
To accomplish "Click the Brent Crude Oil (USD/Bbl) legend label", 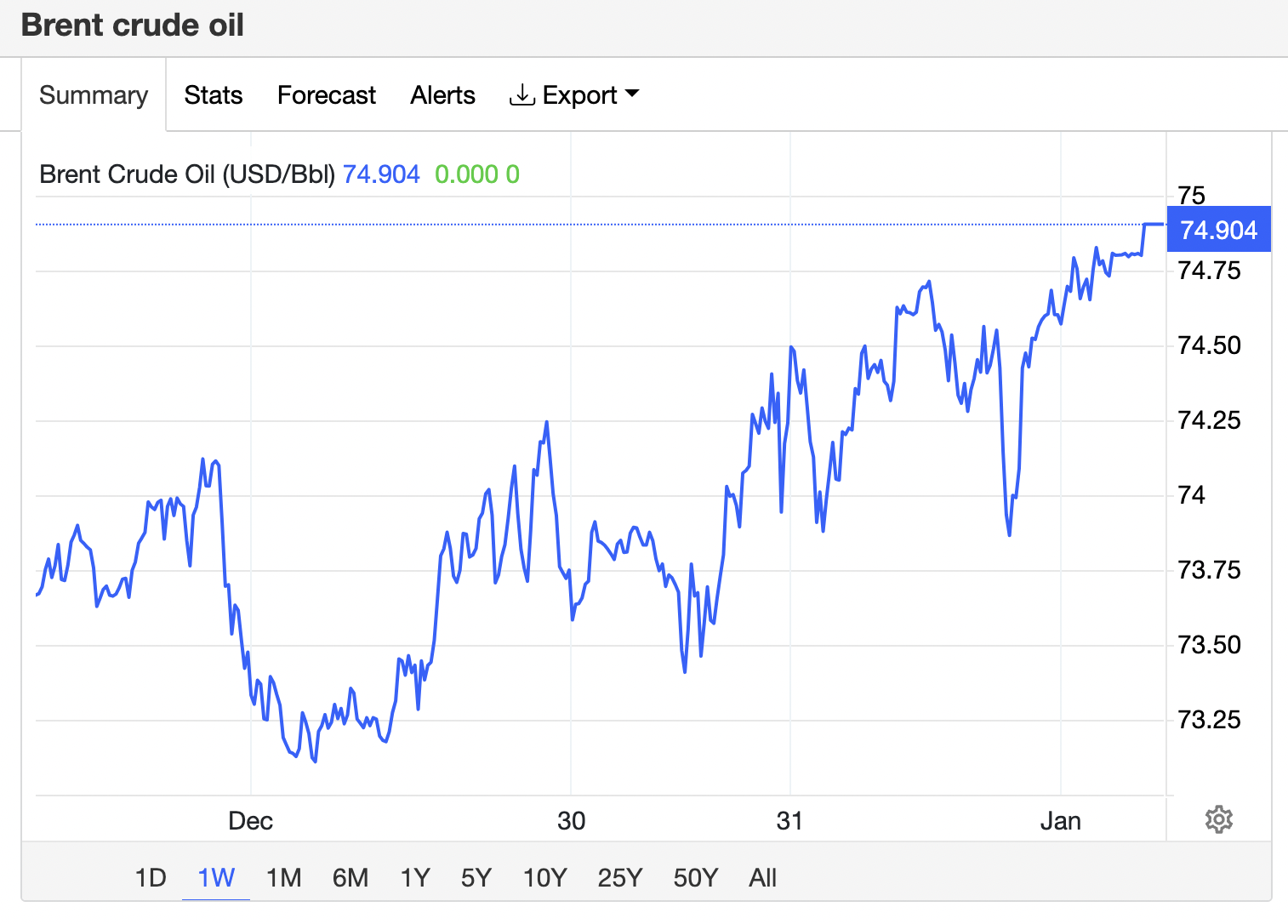I will (x=187, y=174).
